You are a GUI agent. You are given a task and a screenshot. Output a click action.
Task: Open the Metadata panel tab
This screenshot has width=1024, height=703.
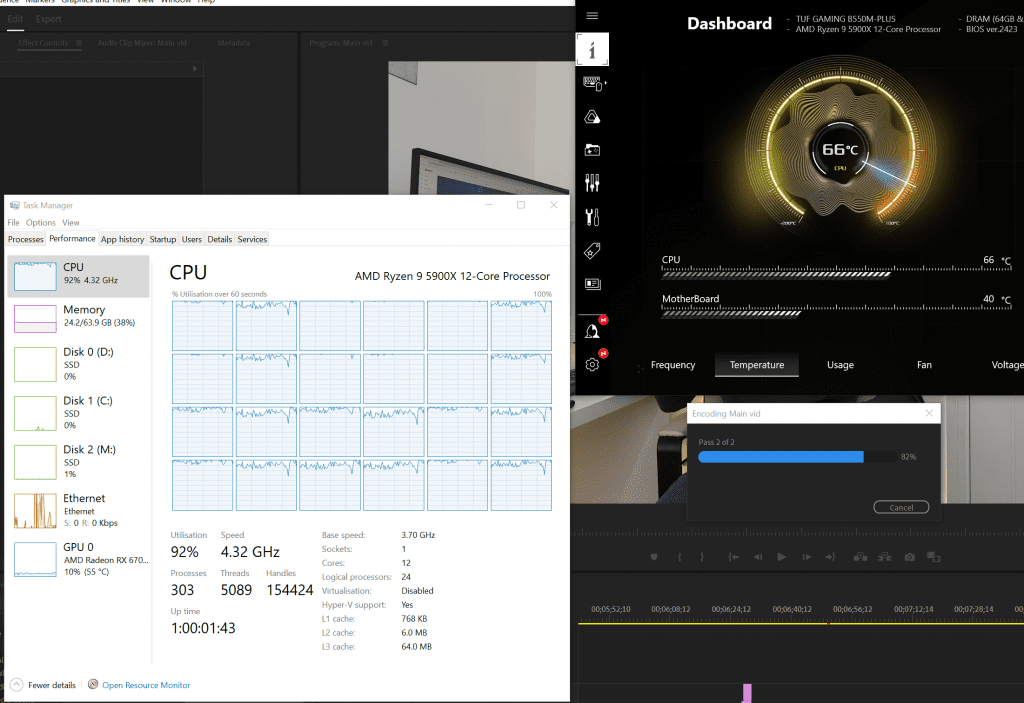(x=233, y=43)
